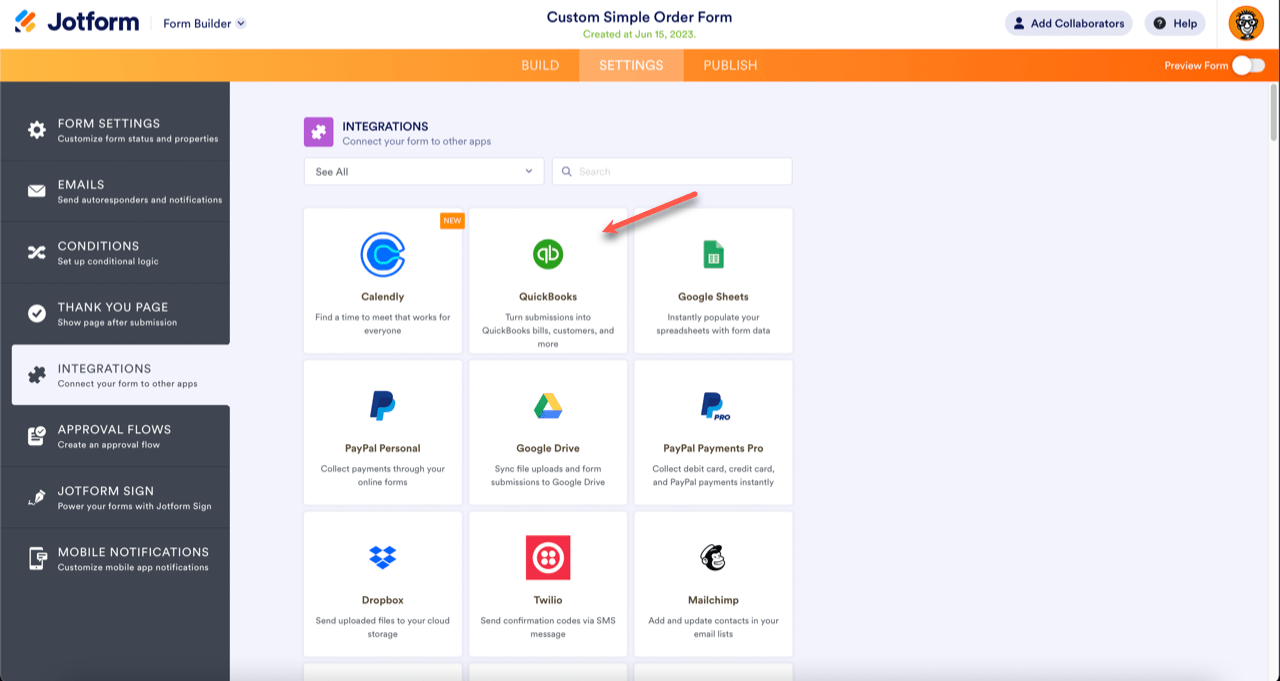Viewport: 1280px width, 681px height.
Task: Open Thank You Page section
Action: (115, 314)
